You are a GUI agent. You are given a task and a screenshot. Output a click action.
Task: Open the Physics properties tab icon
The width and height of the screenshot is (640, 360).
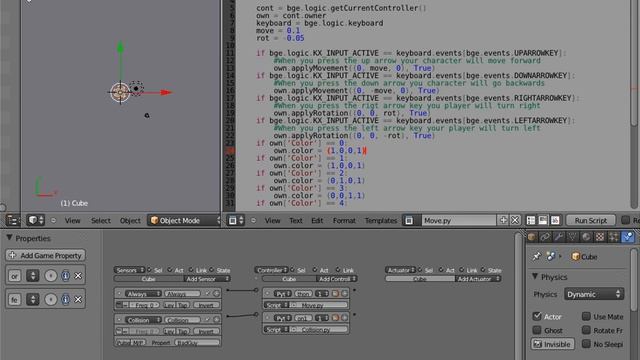tap(627, 237)
